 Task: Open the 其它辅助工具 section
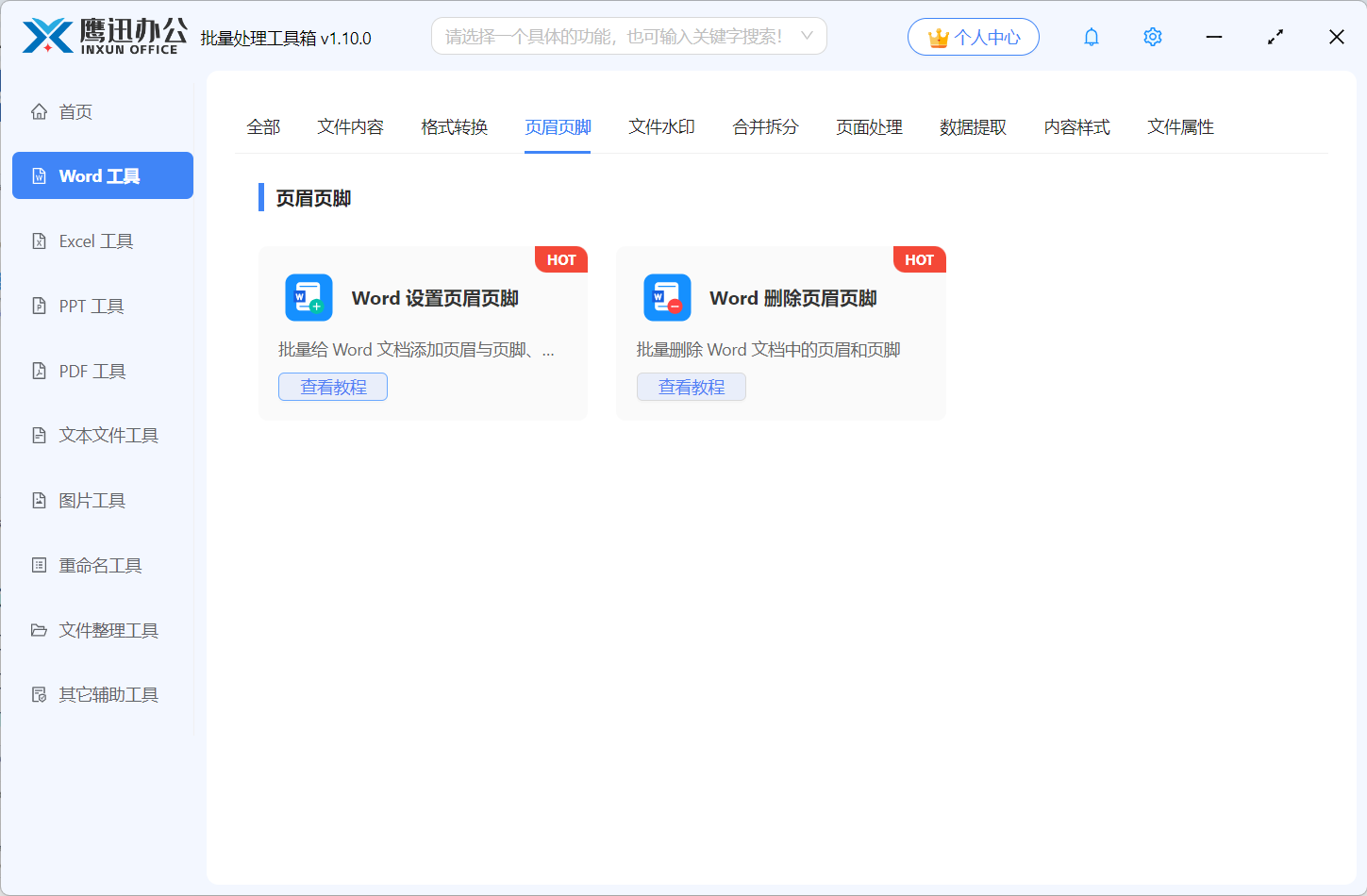[104, 694]
